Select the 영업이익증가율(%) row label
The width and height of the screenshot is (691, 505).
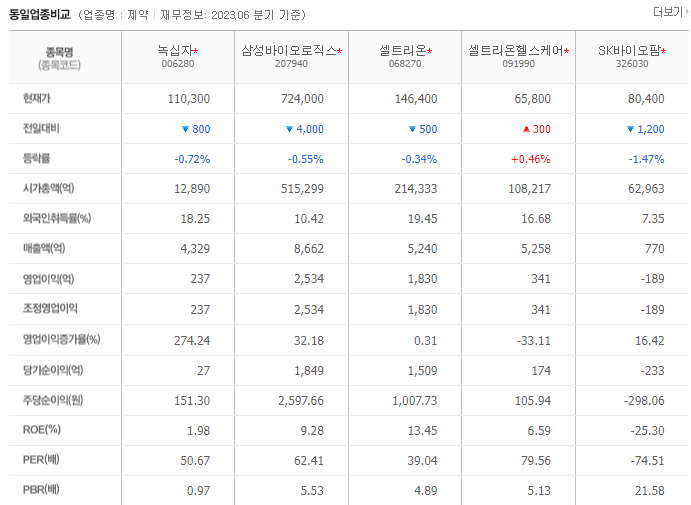coord(62,339)
